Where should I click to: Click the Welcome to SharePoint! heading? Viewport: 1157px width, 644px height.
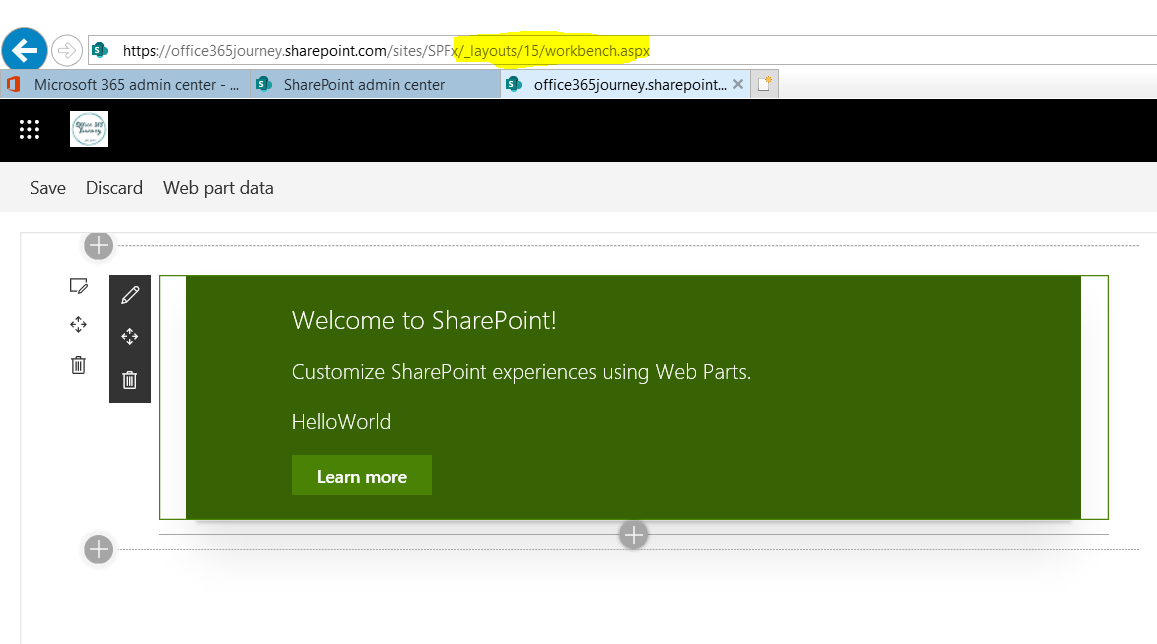click(424, 321)
